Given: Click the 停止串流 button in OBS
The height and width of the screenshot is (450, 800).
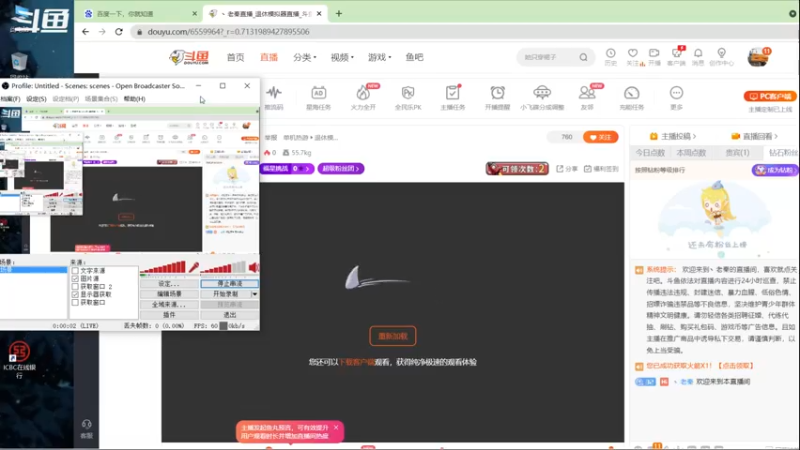Looking at the screenshot, I should [230, 283].
